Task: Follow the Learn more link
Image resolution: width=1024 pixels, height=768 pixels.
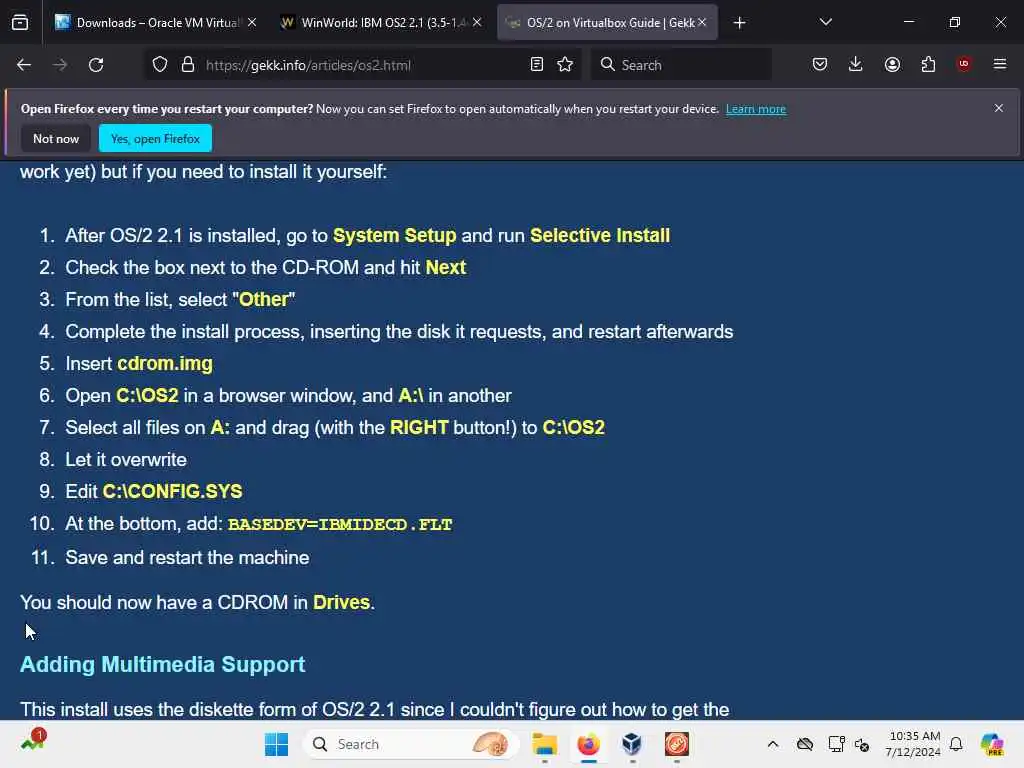Action: click(x=756, y=109)
